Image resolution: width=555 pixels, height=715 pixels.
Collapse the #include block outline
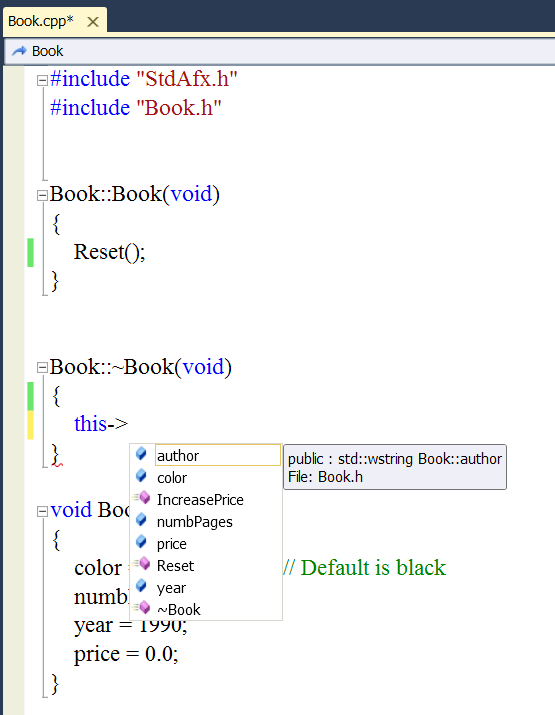pos(42,81)
